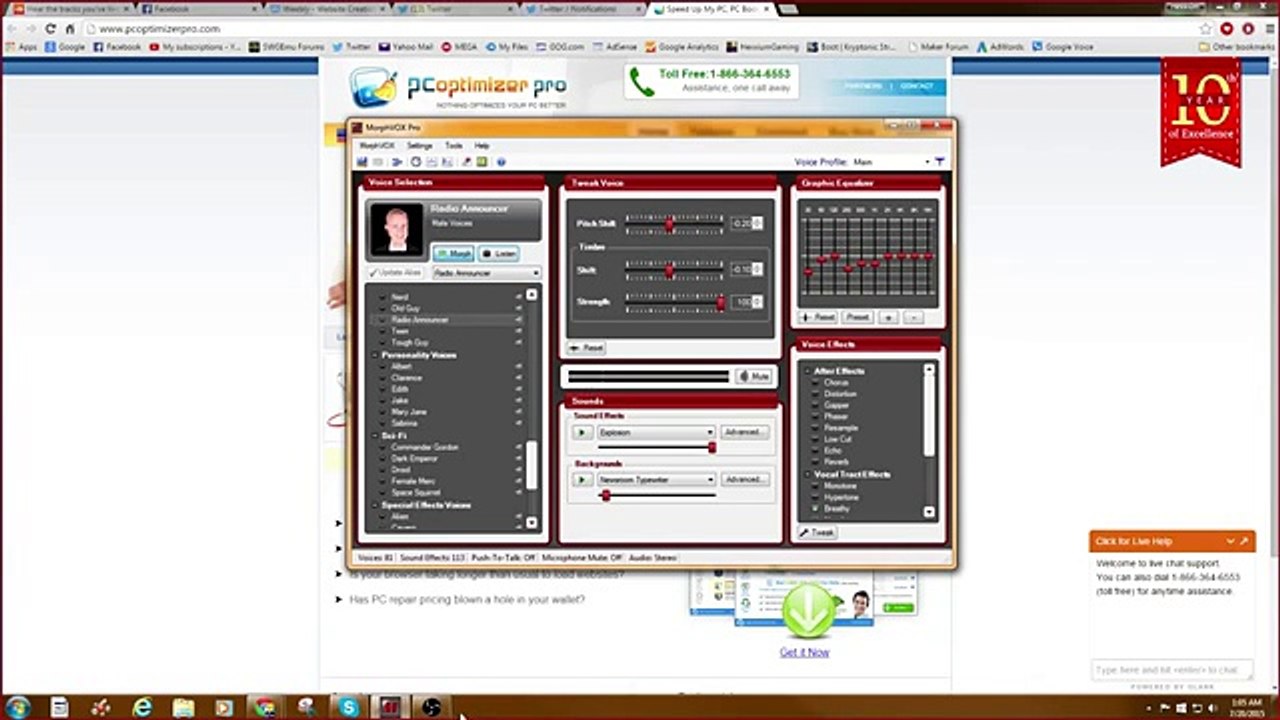
Task: Open the MorphVOX menu
Action: coord(376,146)
